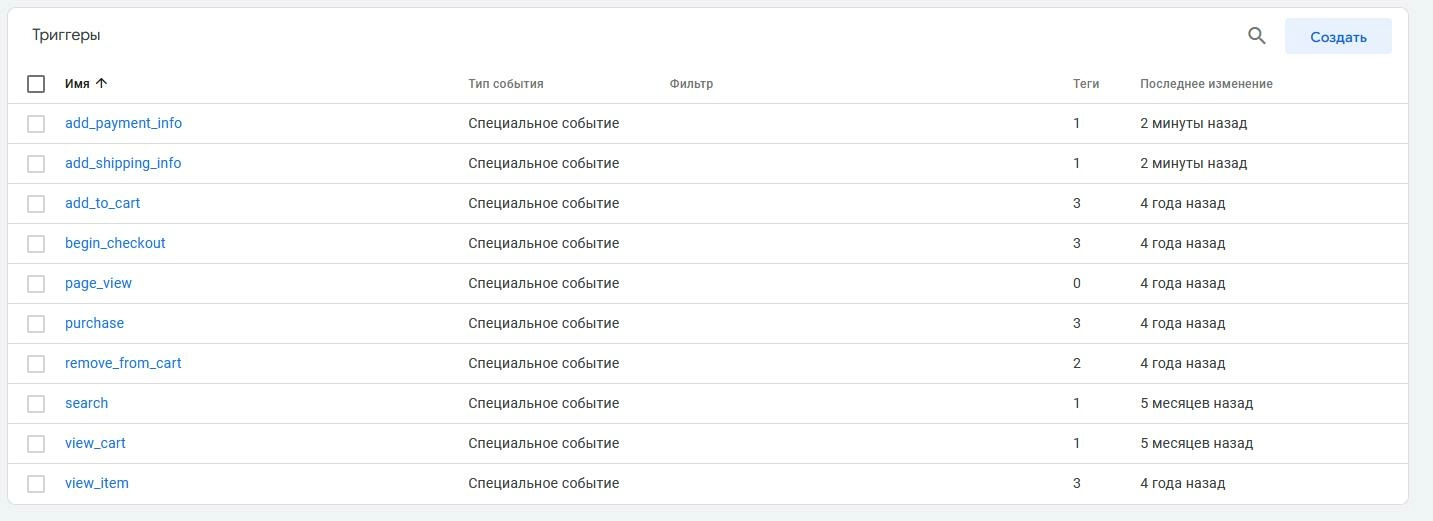Viewport: 1433px width, 521px height.
Task: Click 2 минуты назад in add_shipping_info row
Action: [x=1193, y=163]
